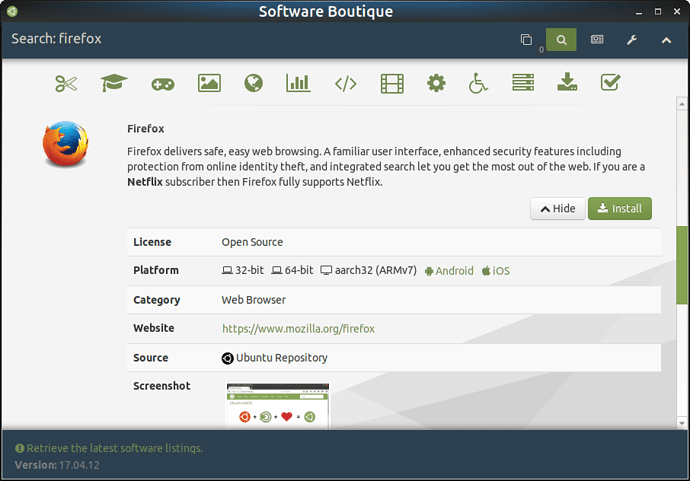The image size is (690, 481).
Task: Maximize the Software Boutique window
Action: click(658, 11)
